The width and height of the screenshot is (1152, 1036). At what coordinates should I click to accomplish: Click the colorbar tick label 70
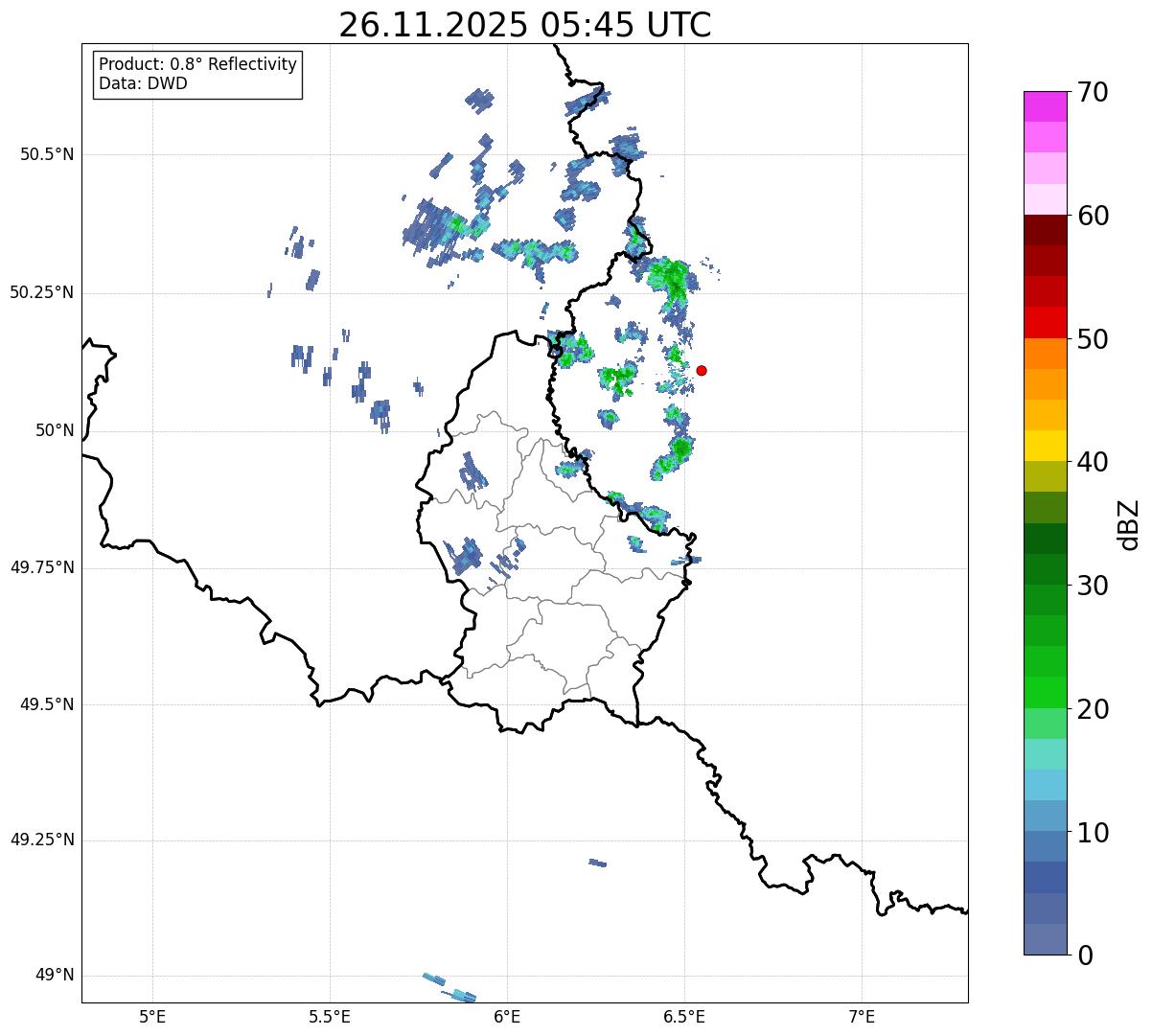pos(1093,92)
